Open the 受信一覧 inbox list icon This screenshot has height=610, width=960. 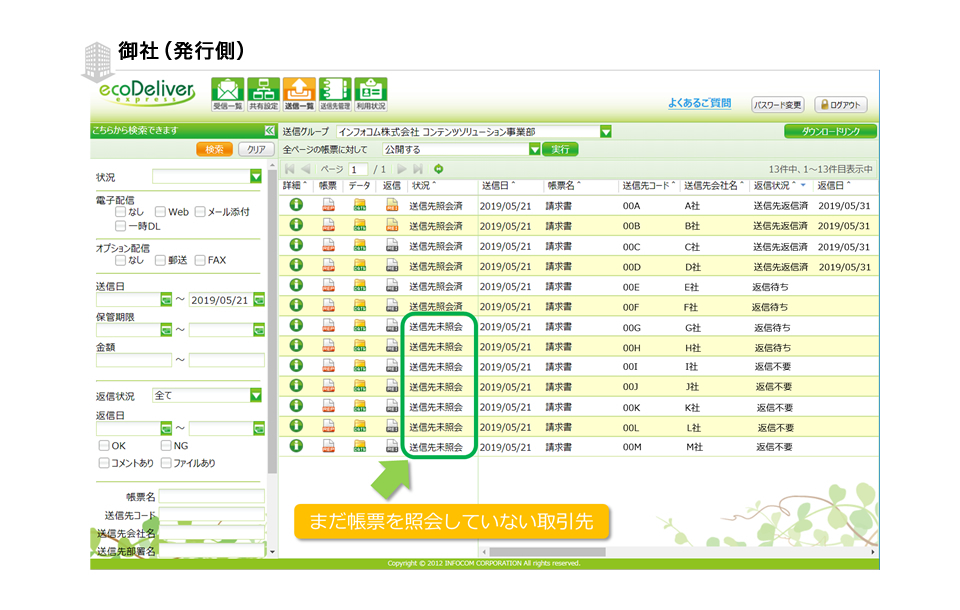point(227,92)
